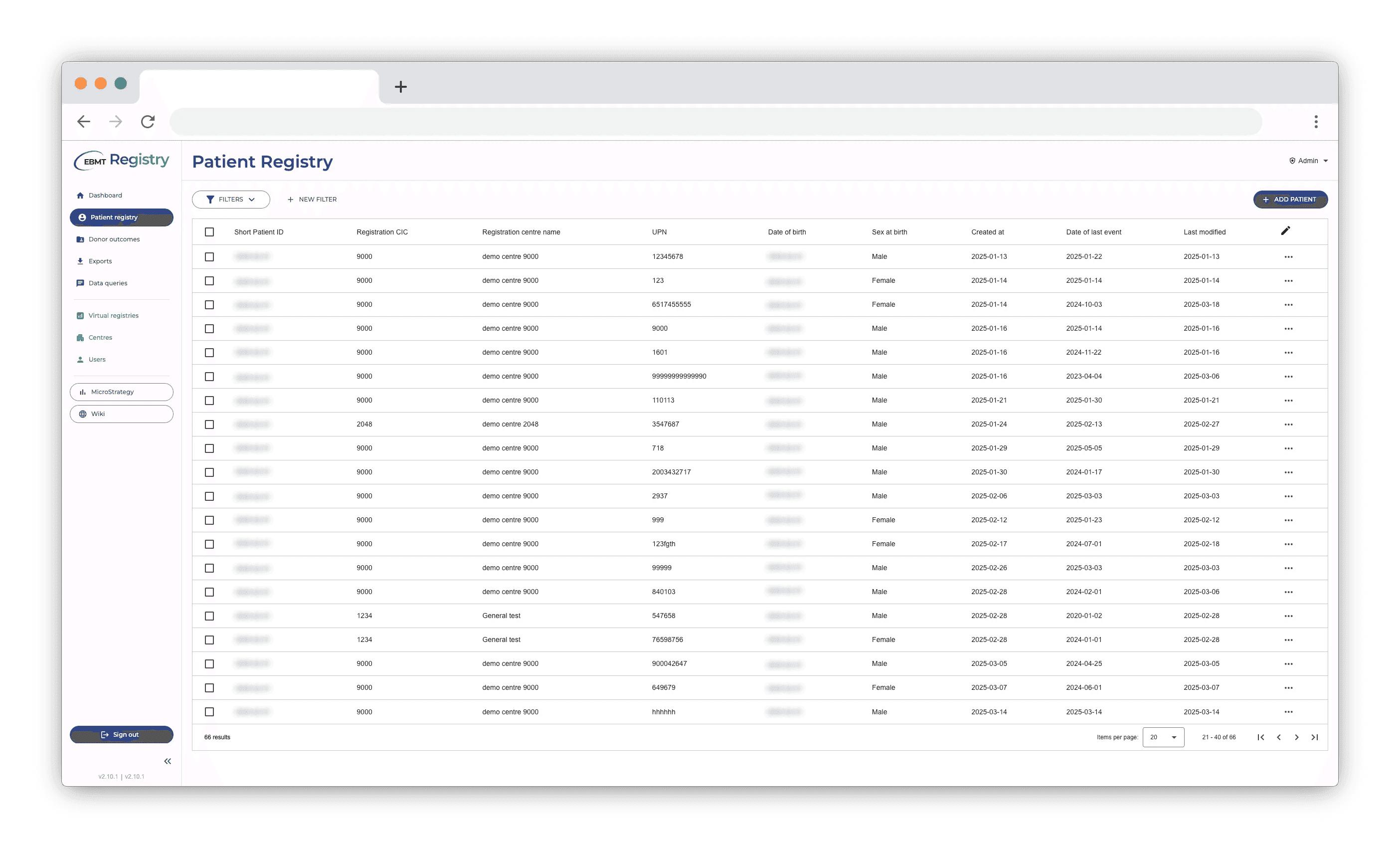
Task: Click the browser address bar
Action: point(716,122)
